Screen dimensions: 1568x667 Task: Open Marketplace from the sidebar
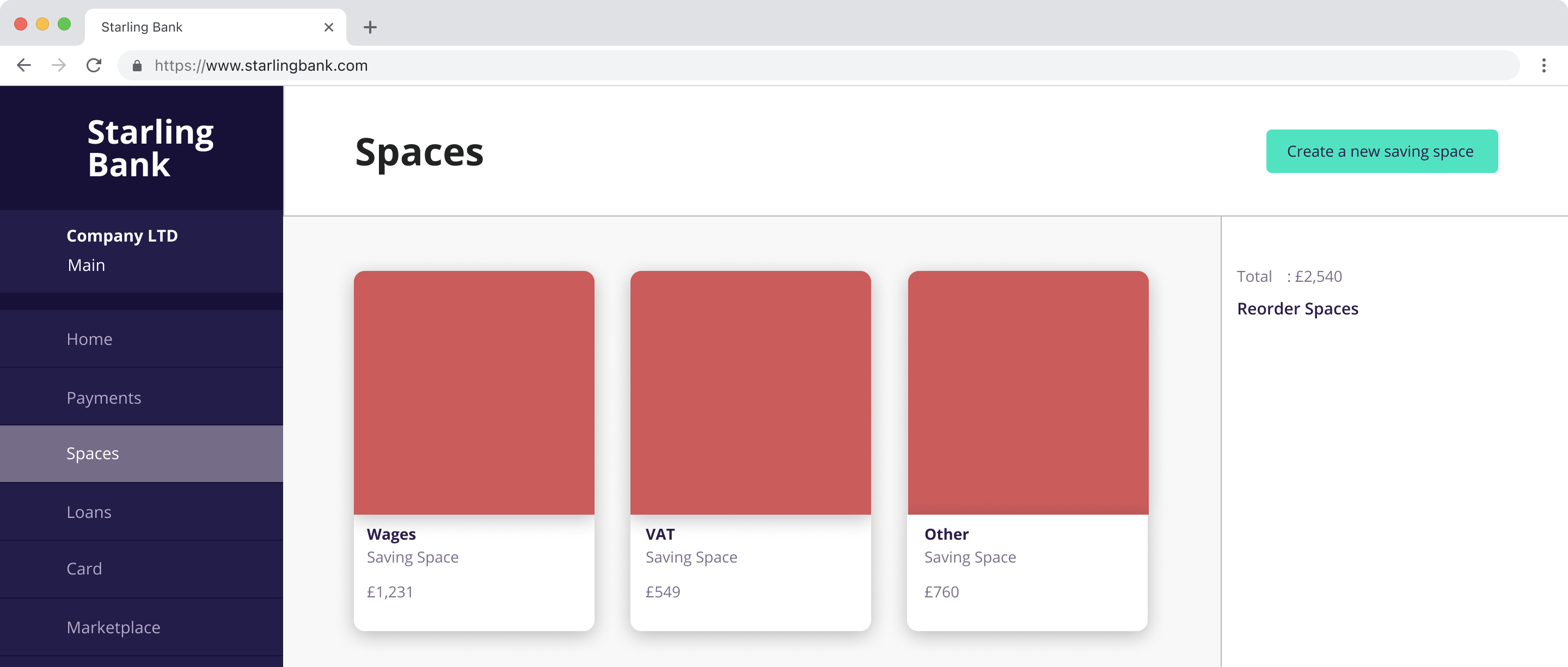click(x=113, y=627)
